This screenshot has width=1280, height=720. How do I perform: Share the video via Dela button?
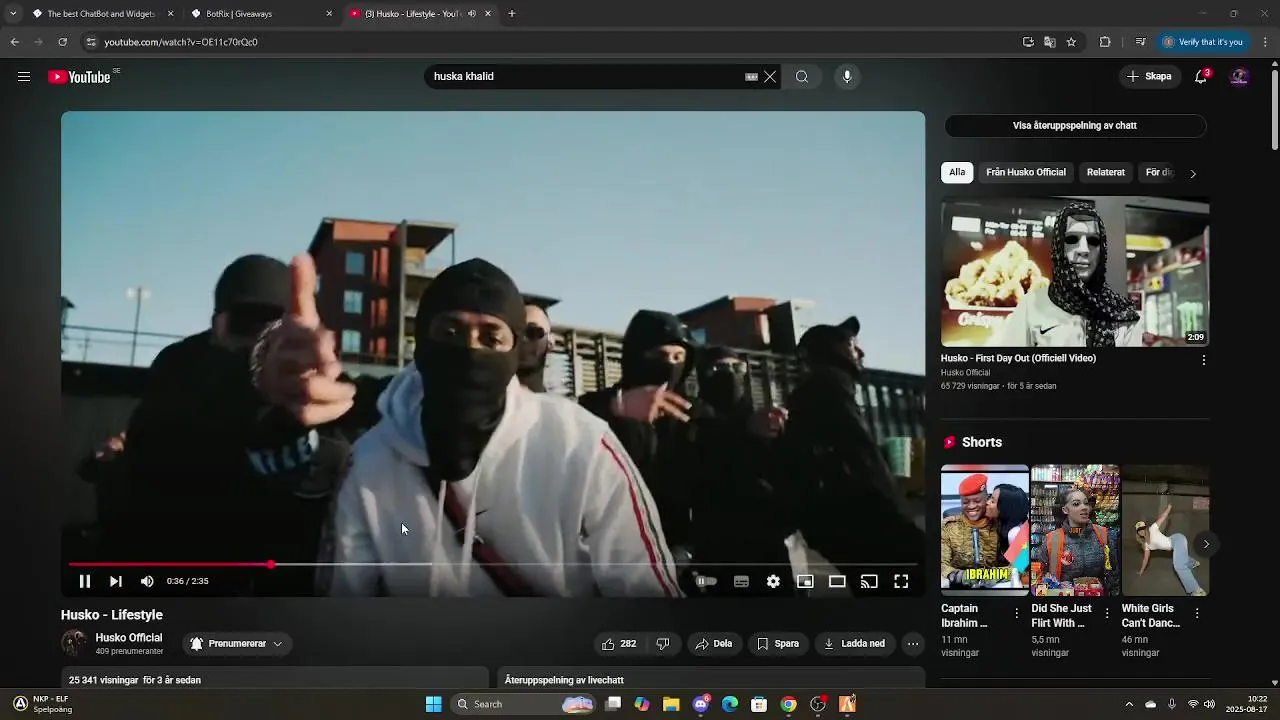[x=714, y=644]
